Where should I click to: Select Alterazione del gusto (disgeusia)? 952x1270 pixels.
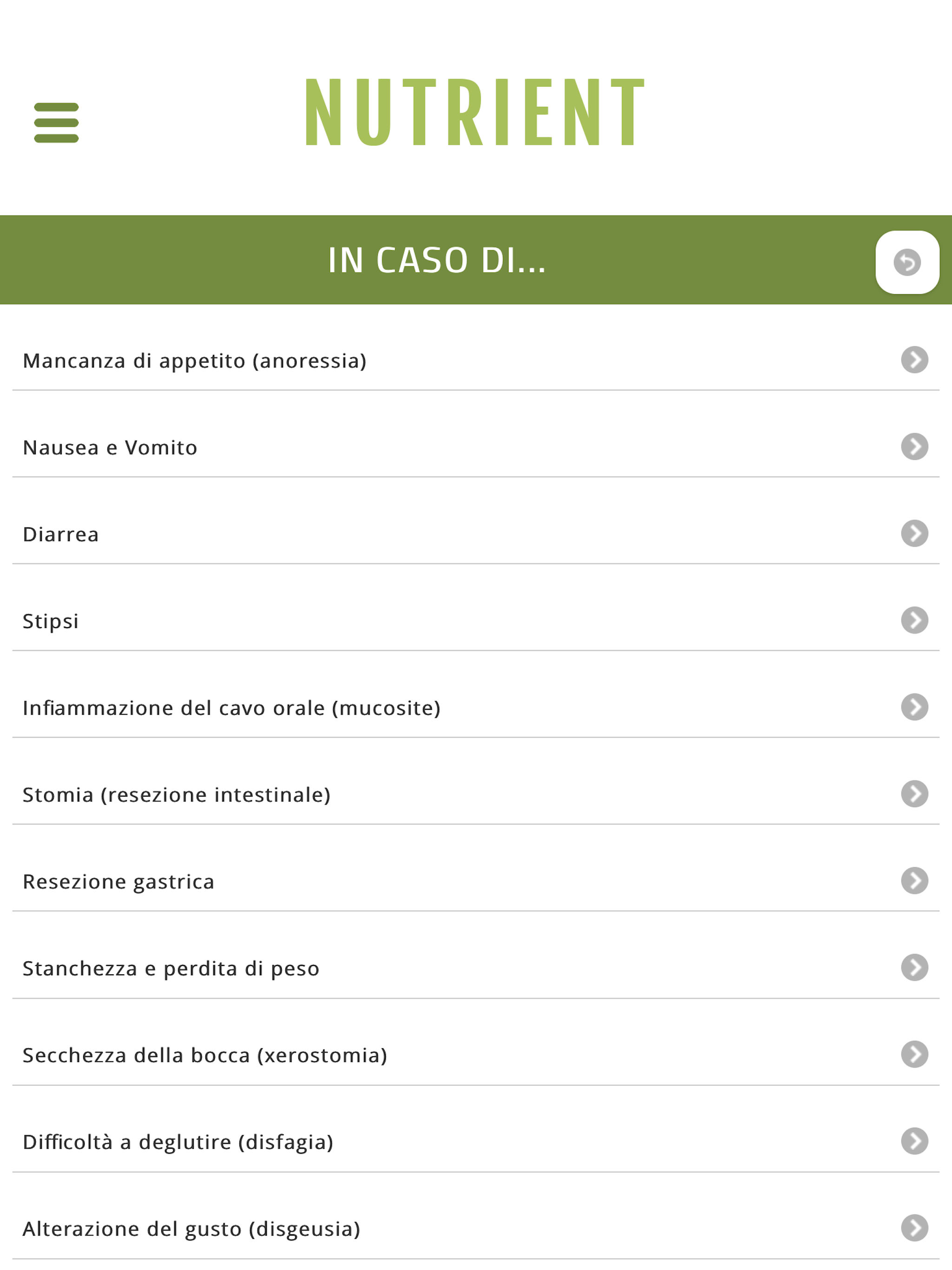click(476, 1229)
